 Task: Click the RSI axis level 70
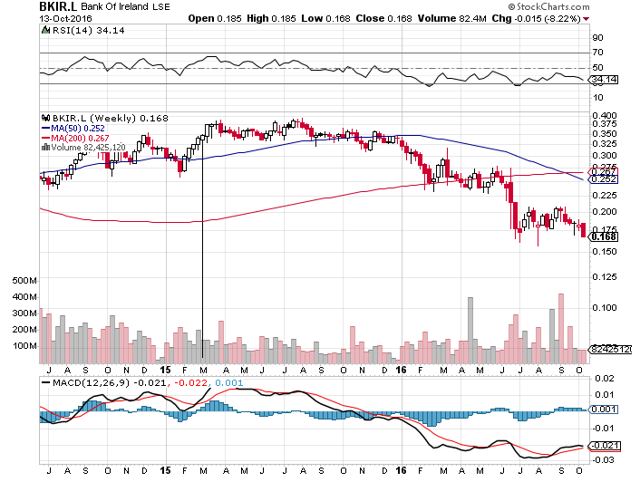(598, 53)
